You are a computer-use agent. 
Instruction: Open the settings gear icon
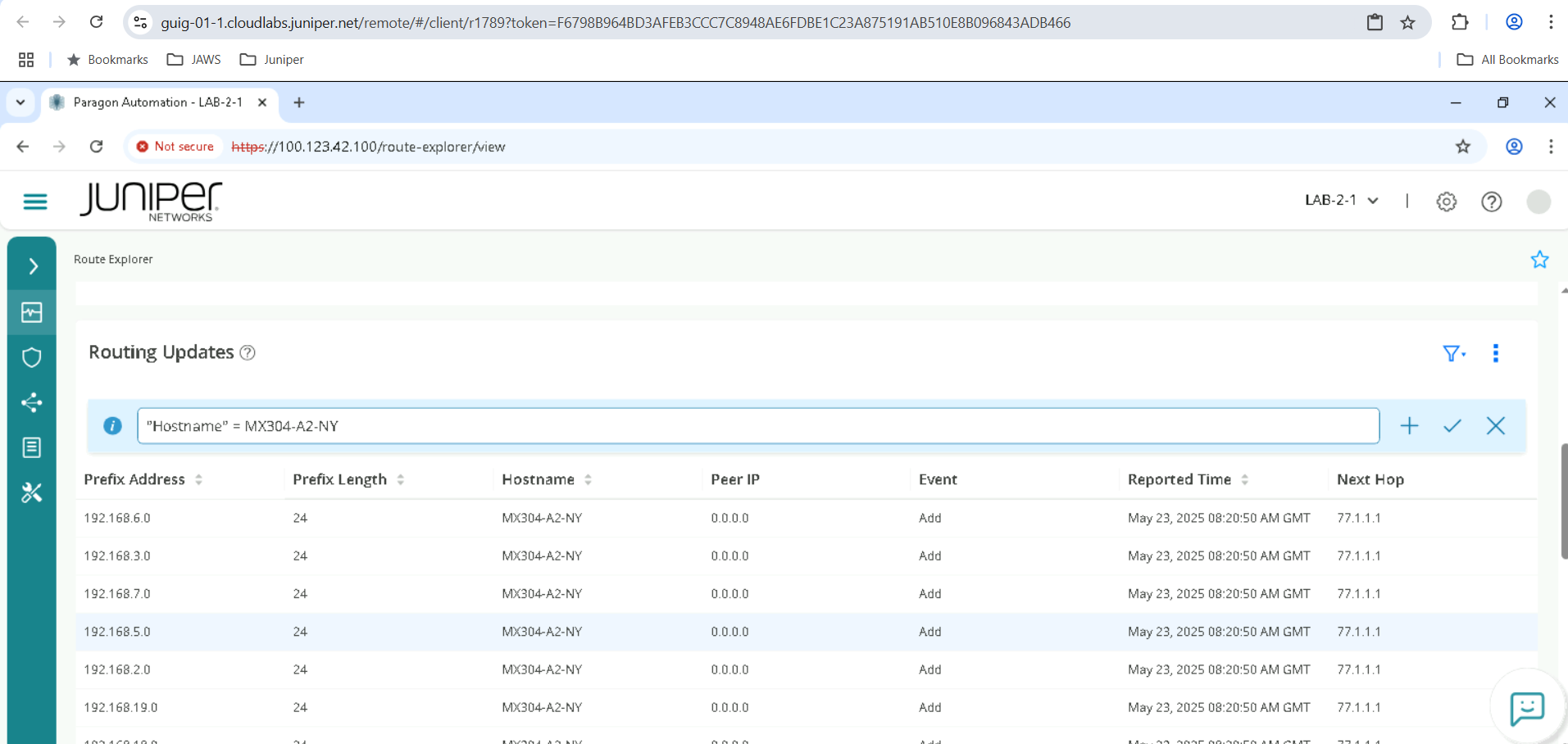tap(1447, 202)
